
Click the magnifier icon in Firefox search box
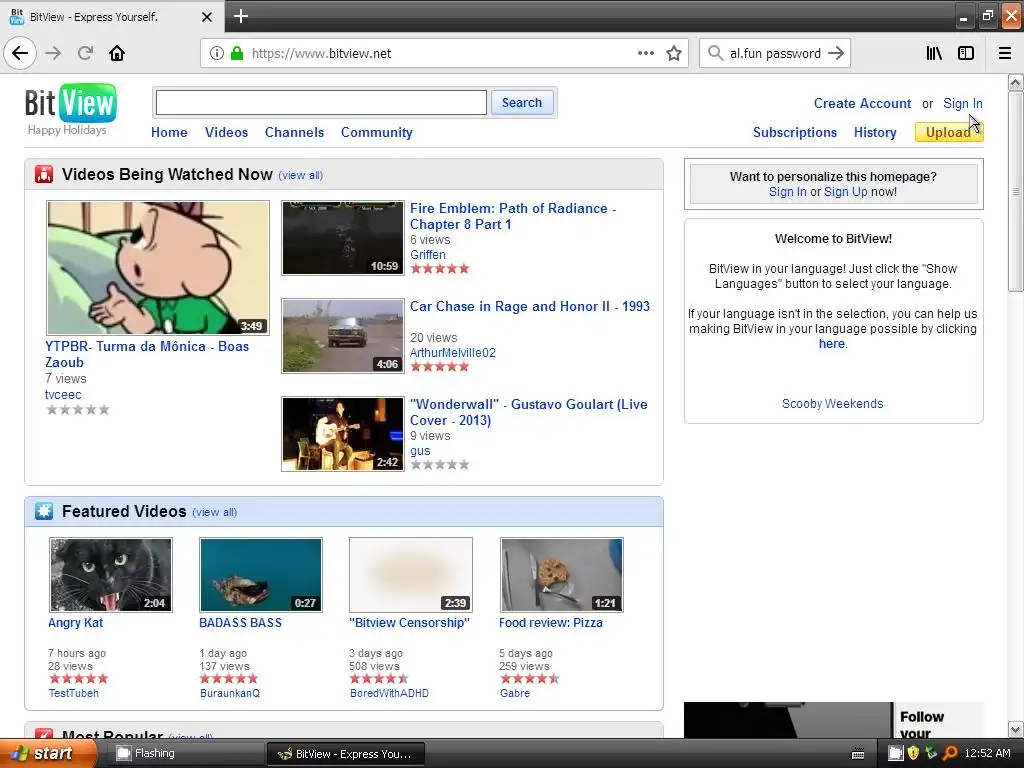(x=715, y=53)
